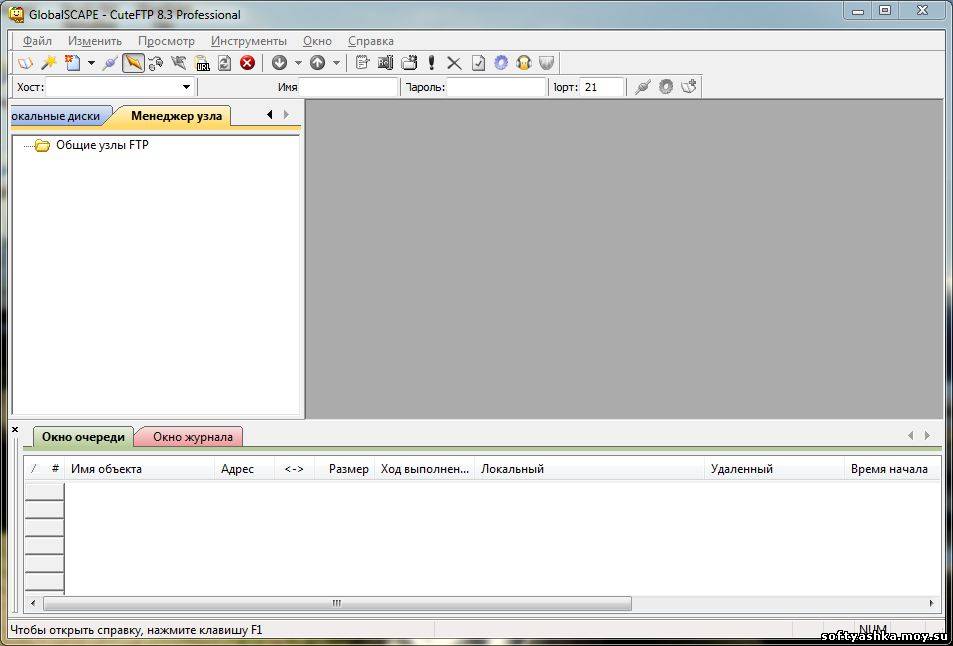This screenshot has width=953, height=646.
Task: Click the queue horizontal scrollbar thumb
Action: click(x=337, y=603)
